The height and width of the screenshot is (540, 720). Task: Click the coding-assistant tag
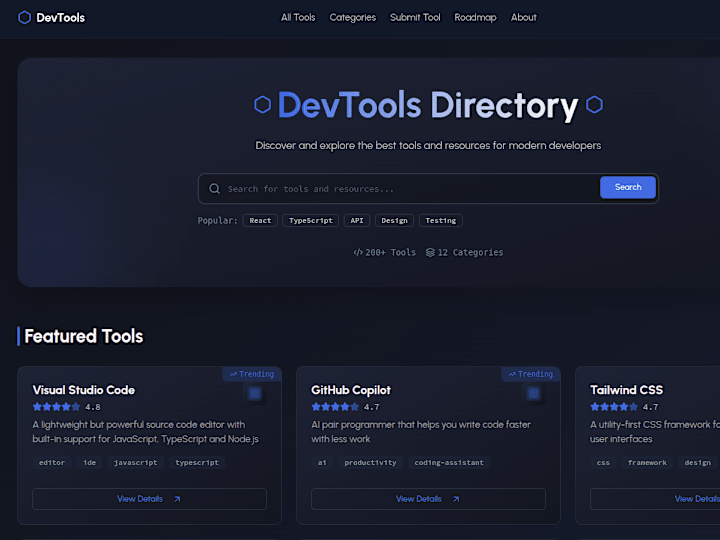[x=449, y=462]
